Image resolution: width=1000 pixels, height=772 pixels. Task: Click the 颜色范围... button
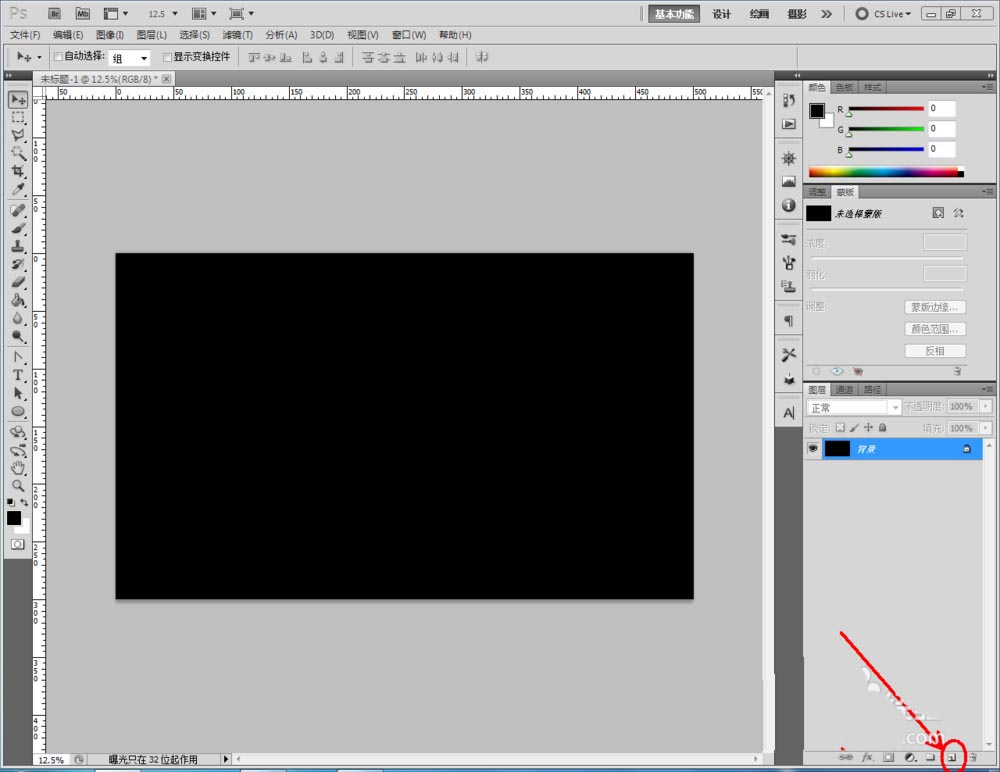click(935, 329)
